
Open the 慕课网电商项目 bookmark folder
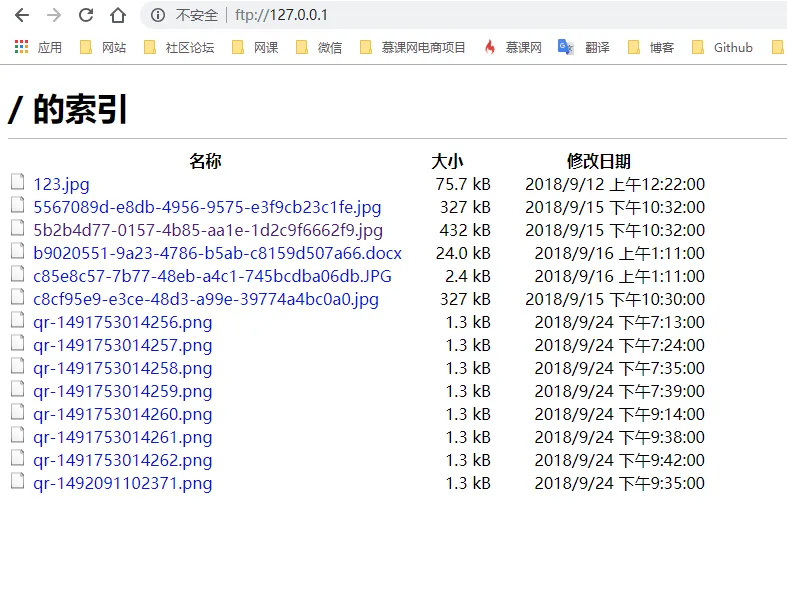413,47
